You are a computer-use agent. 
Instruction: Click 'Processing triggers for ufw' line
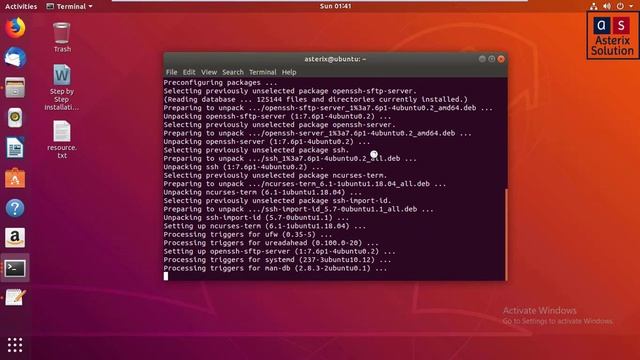click(x=248, y=234)
